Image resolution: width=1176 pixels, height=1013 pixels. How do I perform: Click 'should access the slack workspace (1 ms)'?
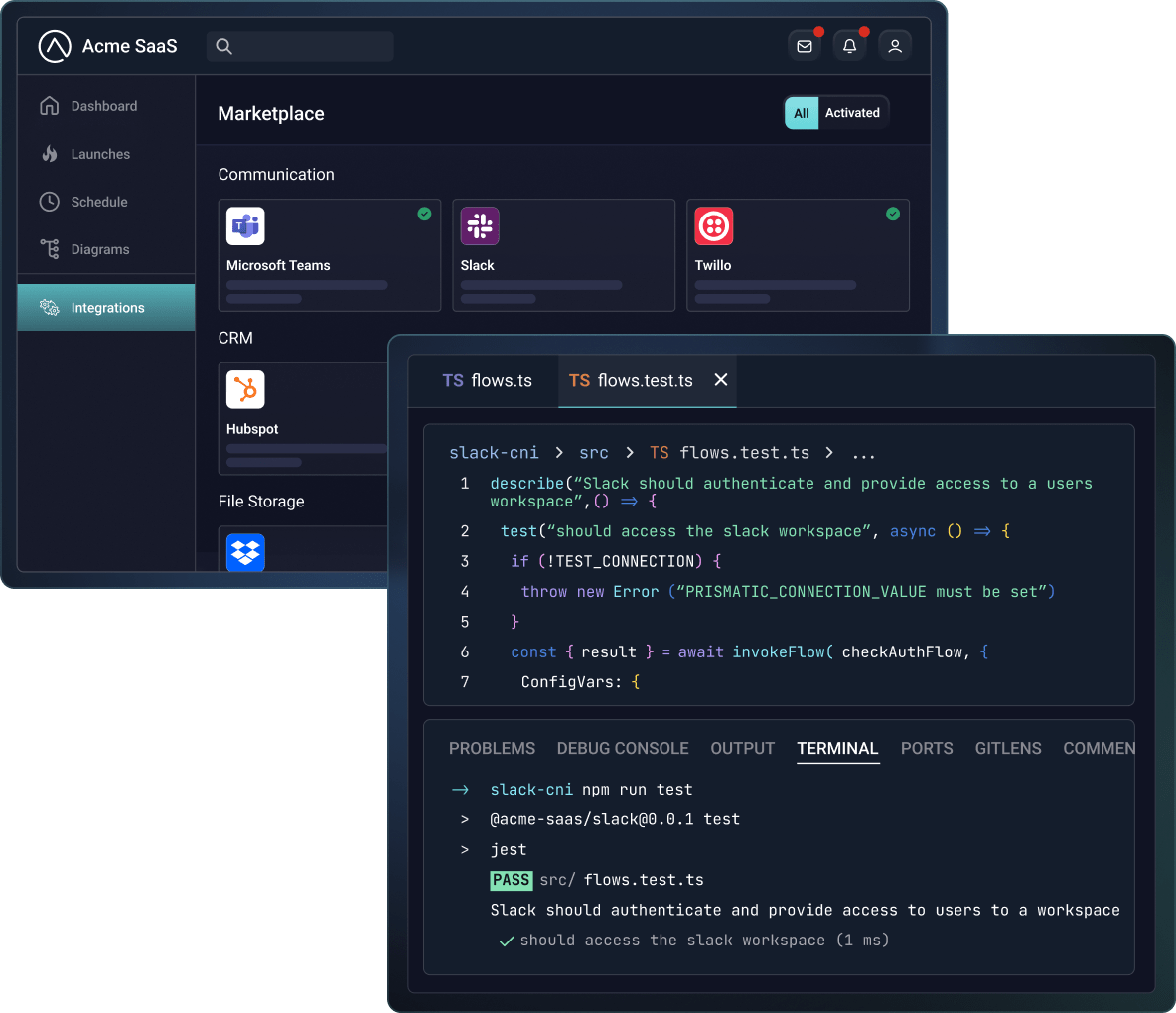point(704,941)
